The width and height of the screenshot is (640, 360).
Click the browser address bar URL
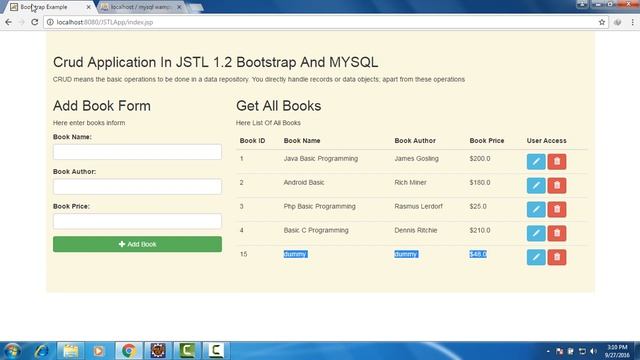[105, 22]
